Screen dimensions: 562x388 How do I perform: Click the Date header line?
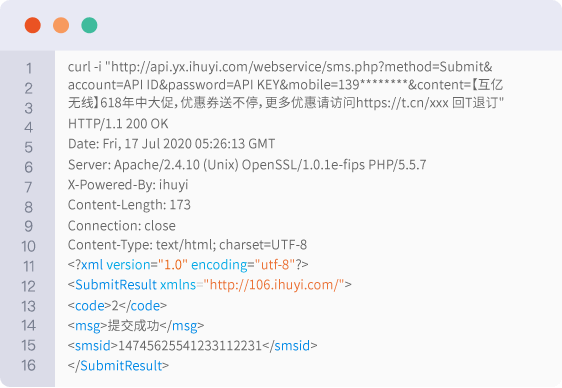pos(171,144)
